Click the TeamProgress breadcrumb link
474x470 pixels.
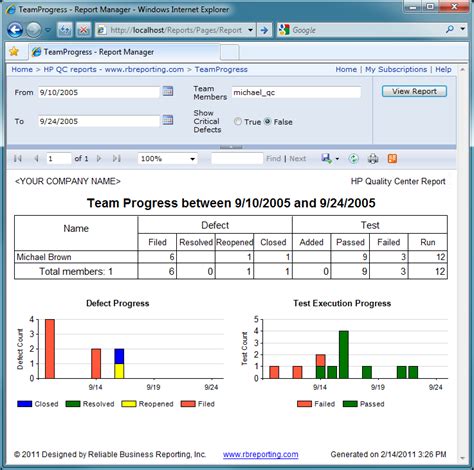pos(221,69)
